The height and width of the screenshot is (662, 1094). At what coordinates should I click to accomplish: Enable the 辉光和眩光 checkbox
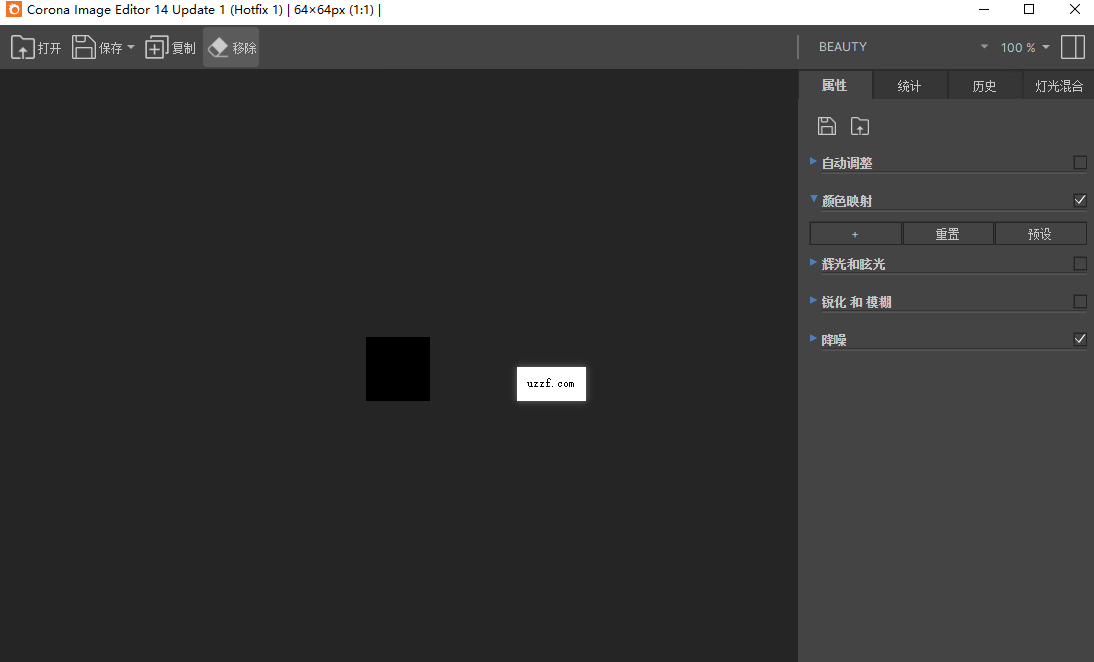click(1080, 264)
